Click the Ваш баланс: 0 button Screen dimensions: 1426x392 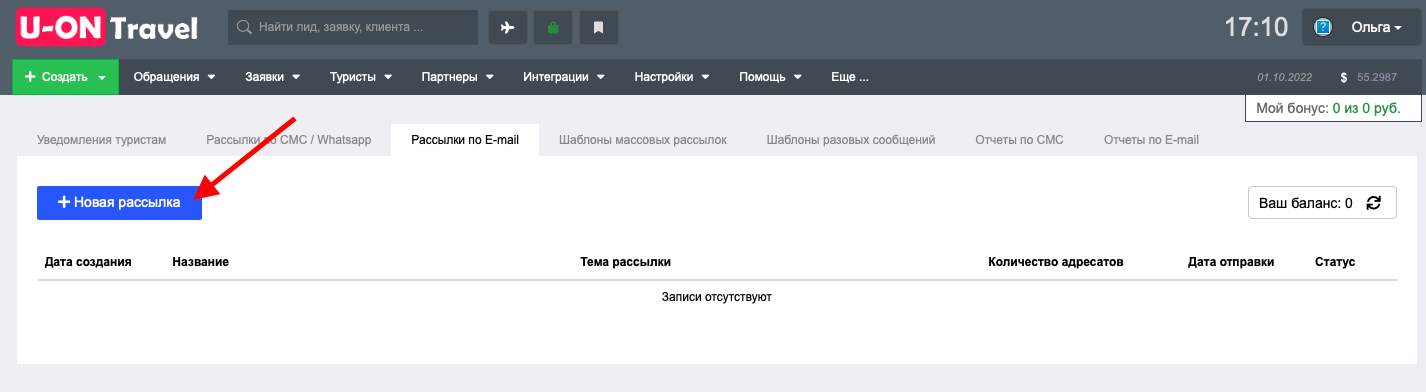point(1322,203)
